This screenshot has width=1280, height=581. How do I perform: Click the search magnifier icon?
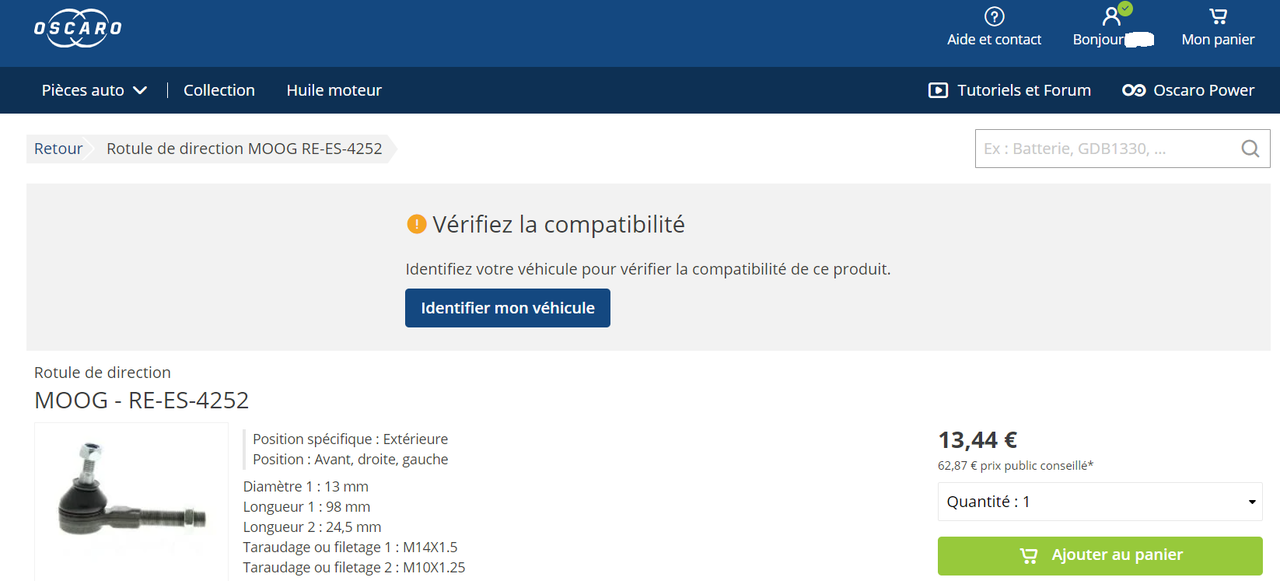coord(1250,149)
